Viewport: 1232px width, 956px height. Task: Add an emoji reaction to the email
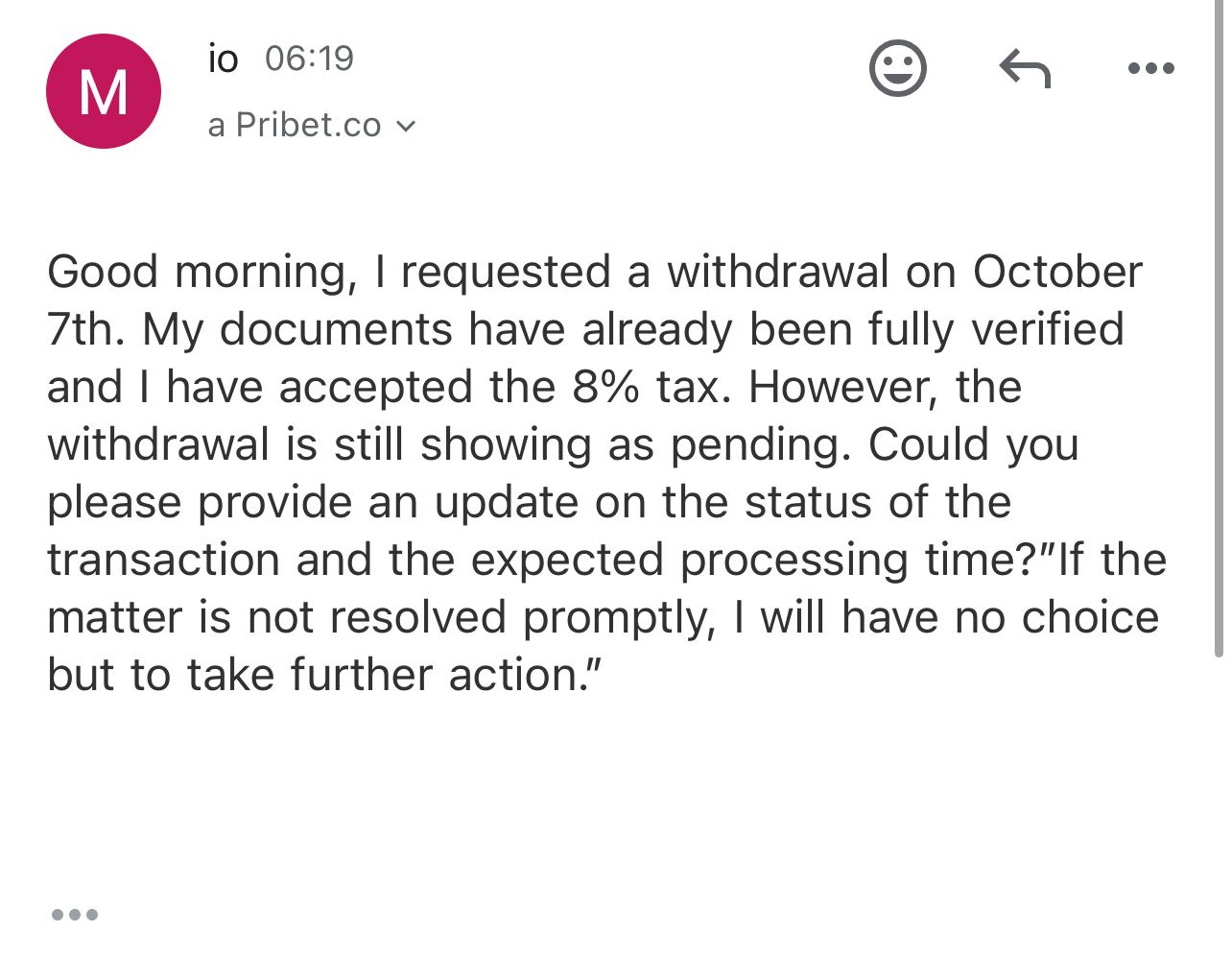[x=897, y=68]
